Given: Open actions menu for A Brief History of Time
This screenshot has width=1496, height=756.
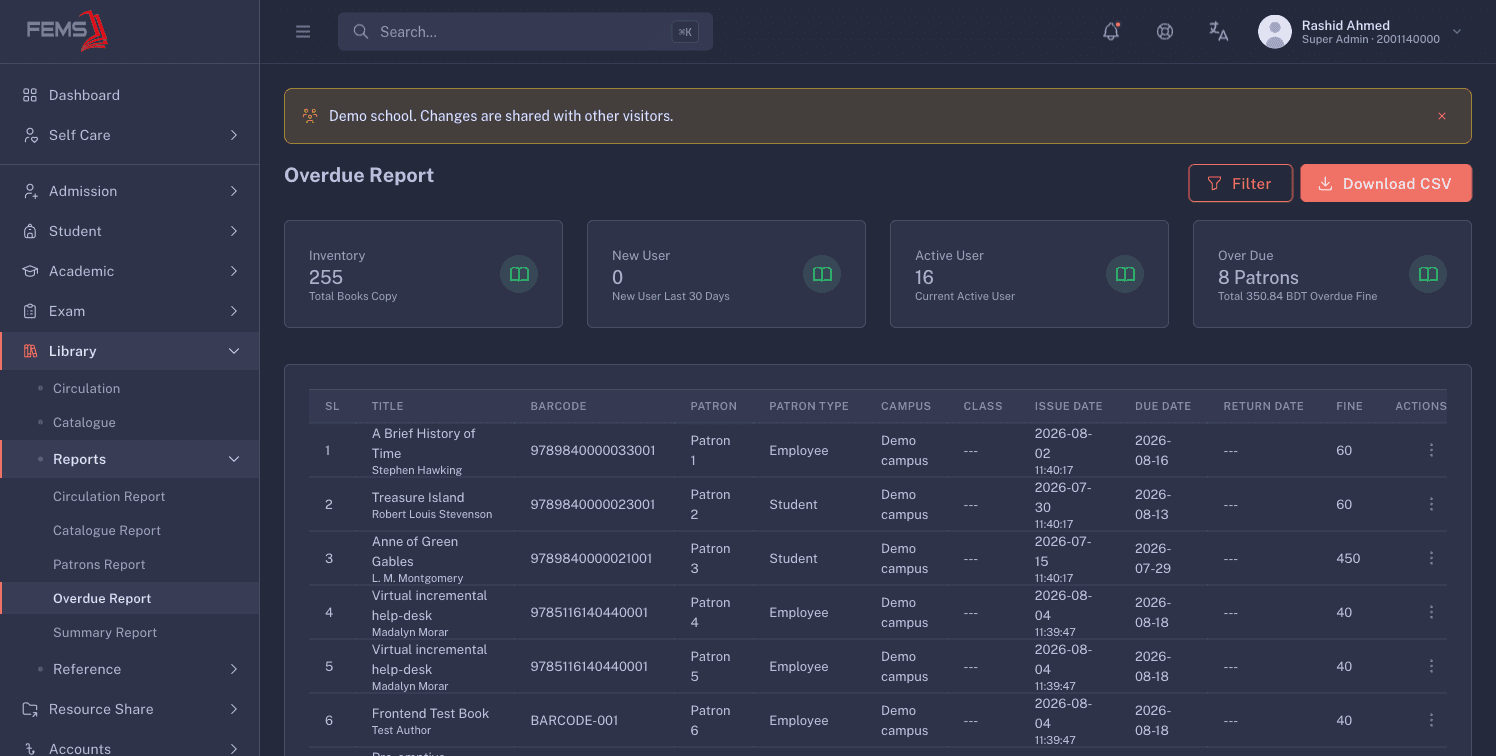Looking at the screenshot, I should pyautogui.click(x=1431, y=451).
